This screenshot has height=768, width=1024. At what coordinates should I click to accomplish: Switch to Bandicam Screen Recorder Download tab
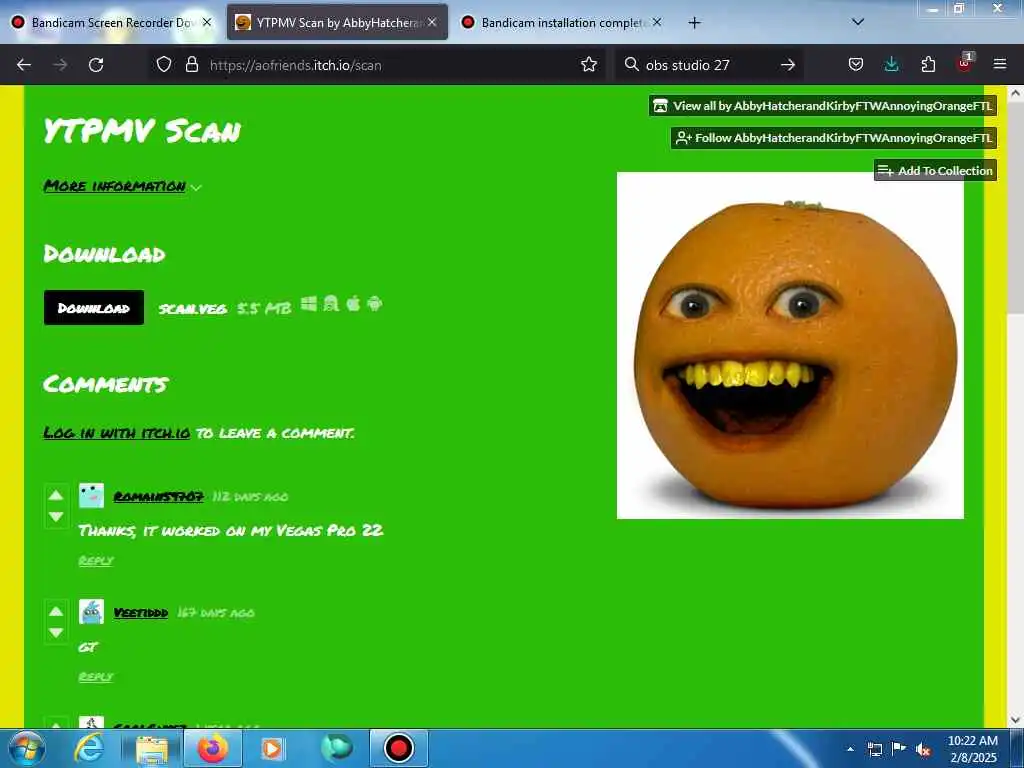coord(111,23)
